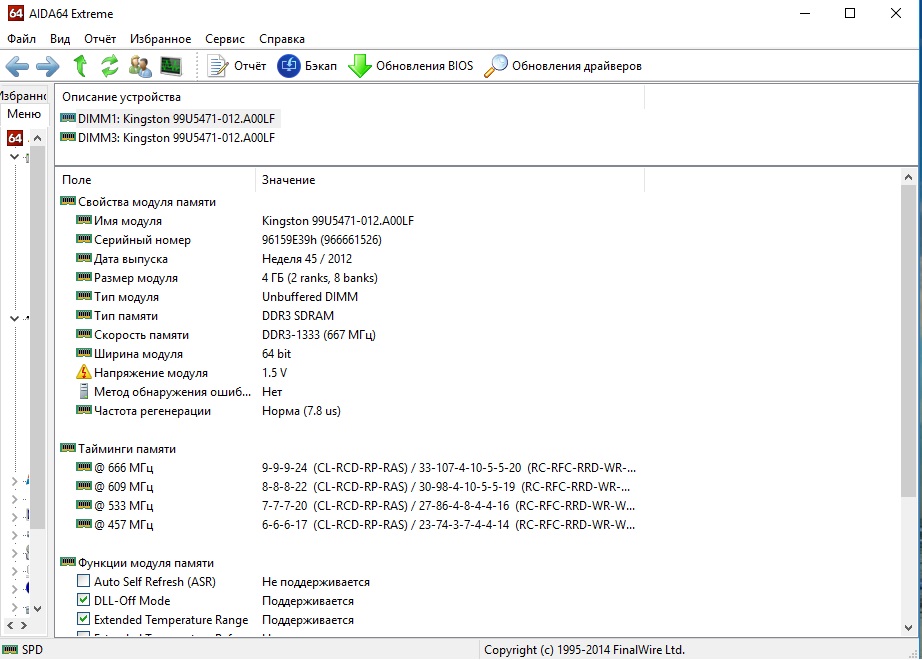Click the icon beside Метод обнаружения ошибок
Screen dimensions: 922x660
tap(84, 391)
